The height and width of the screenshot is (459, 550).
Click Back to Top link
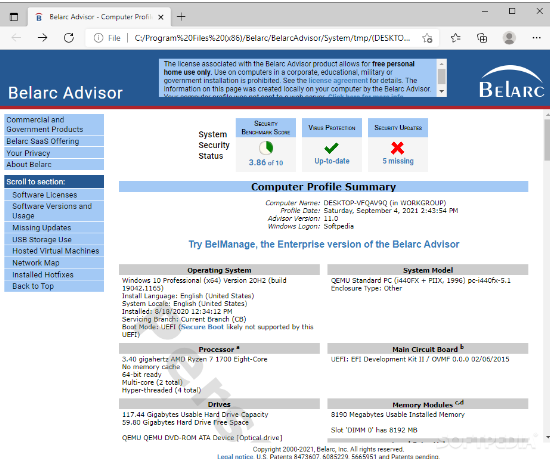pyautogui.click(x=54, y=286)
